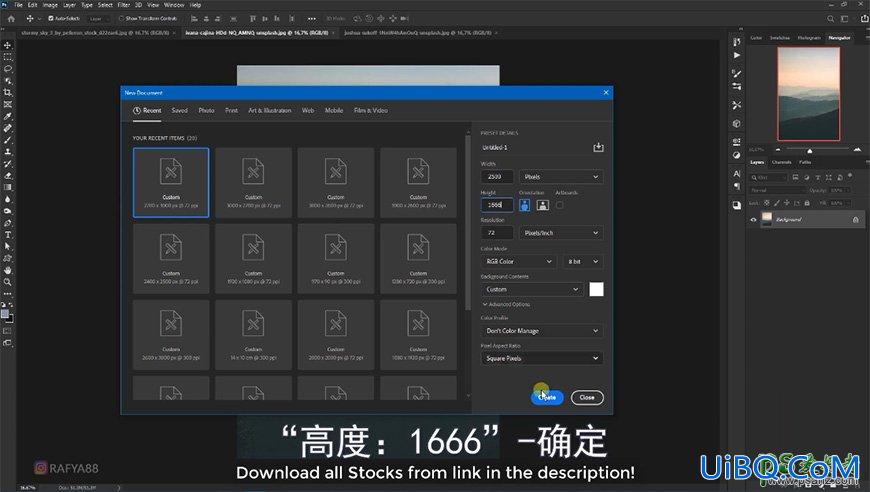The image size is (870, 492).
Task: Switch to the Art & Illustration tab
Action: pos(270,110)
